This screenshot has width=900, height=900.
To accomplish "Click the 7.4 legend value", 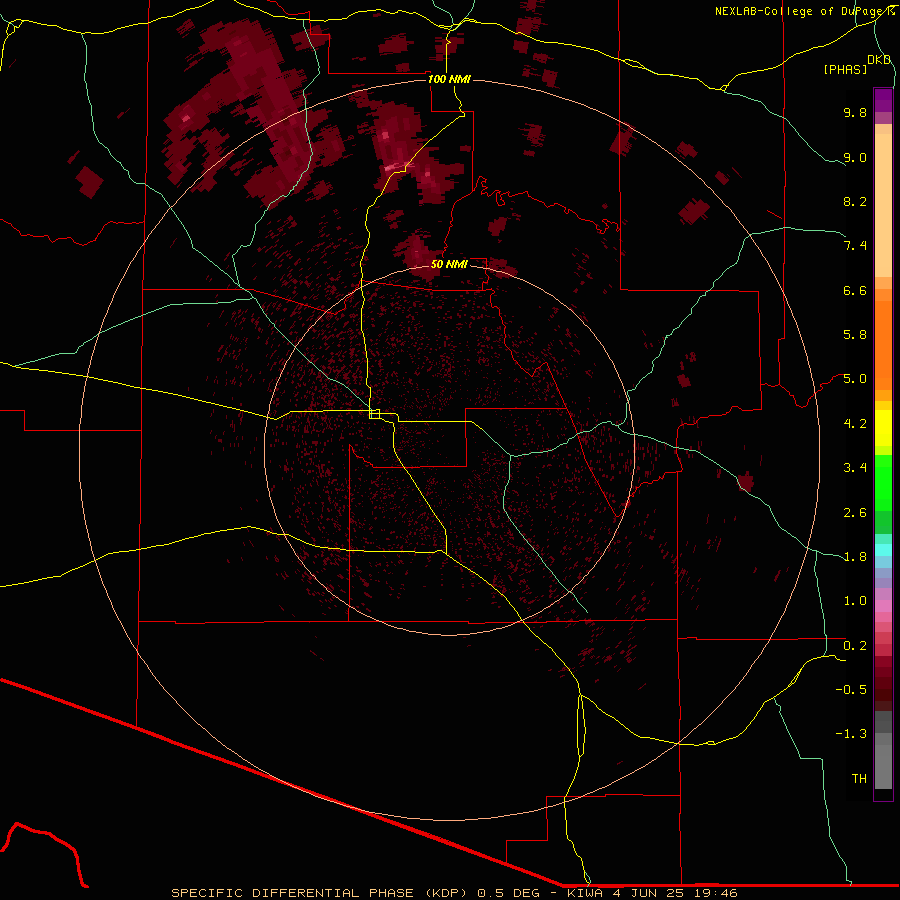I will coord(855,246).
